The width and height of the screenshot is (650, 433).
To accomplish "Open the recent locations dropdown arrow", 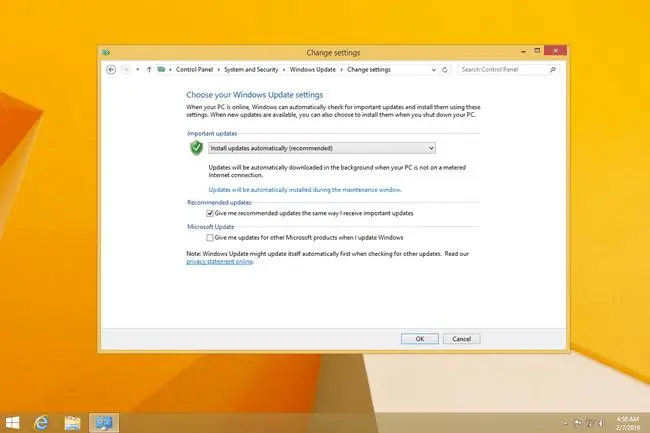I will pos(138,70).
